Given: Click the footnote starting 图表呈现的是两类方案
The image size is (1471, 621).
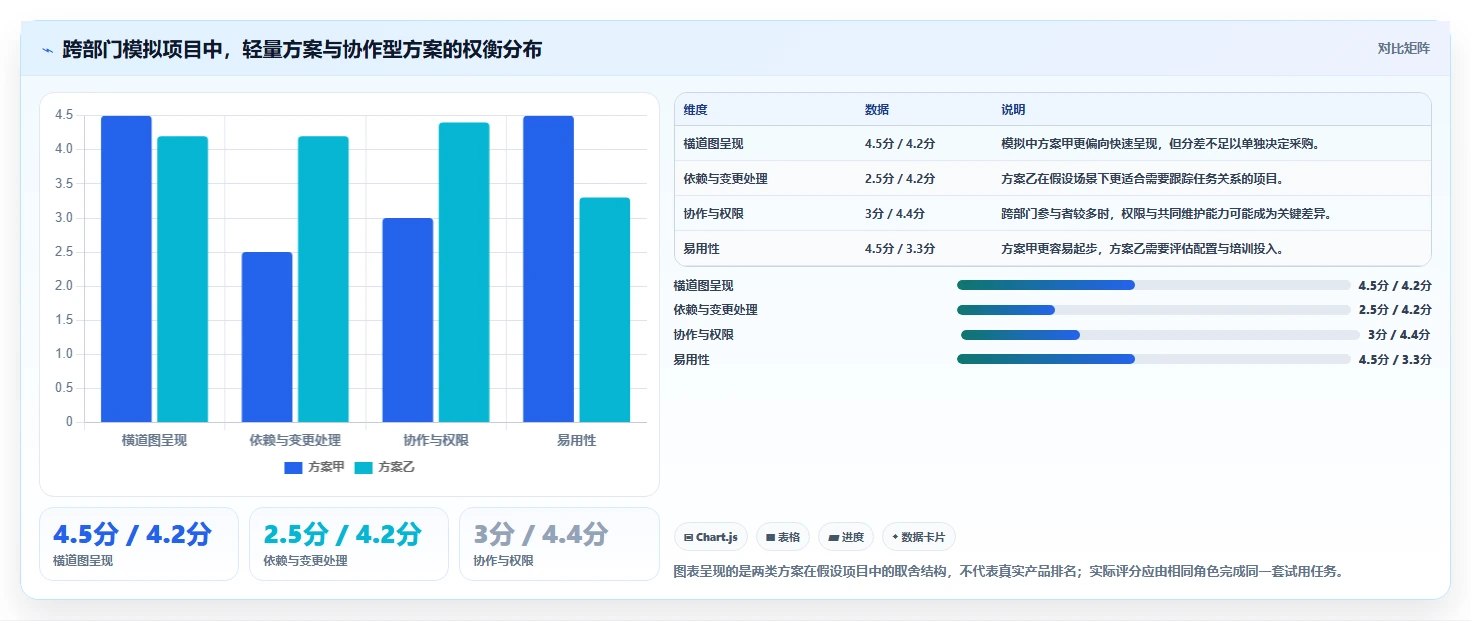Looking at the screenshot, I should 1009,572.
